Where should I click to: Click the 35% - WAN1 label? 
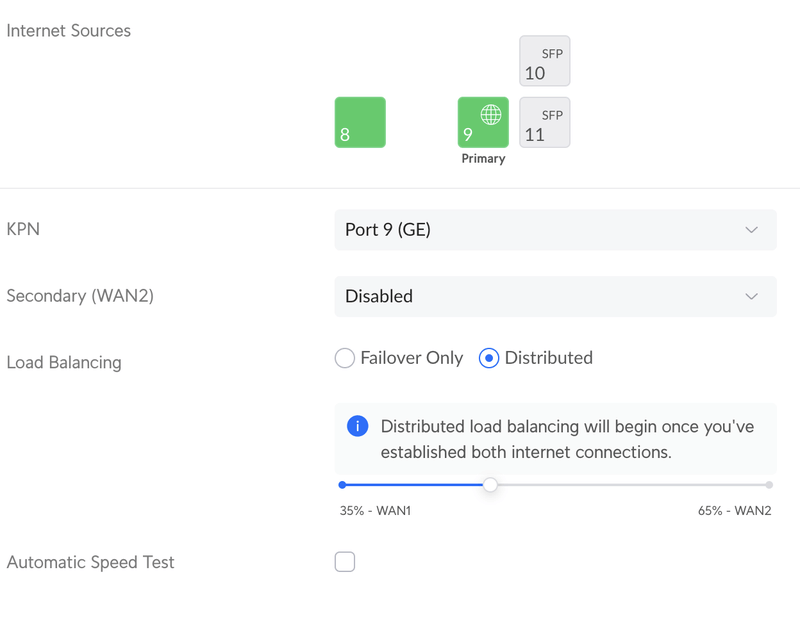tap(375, 511)
